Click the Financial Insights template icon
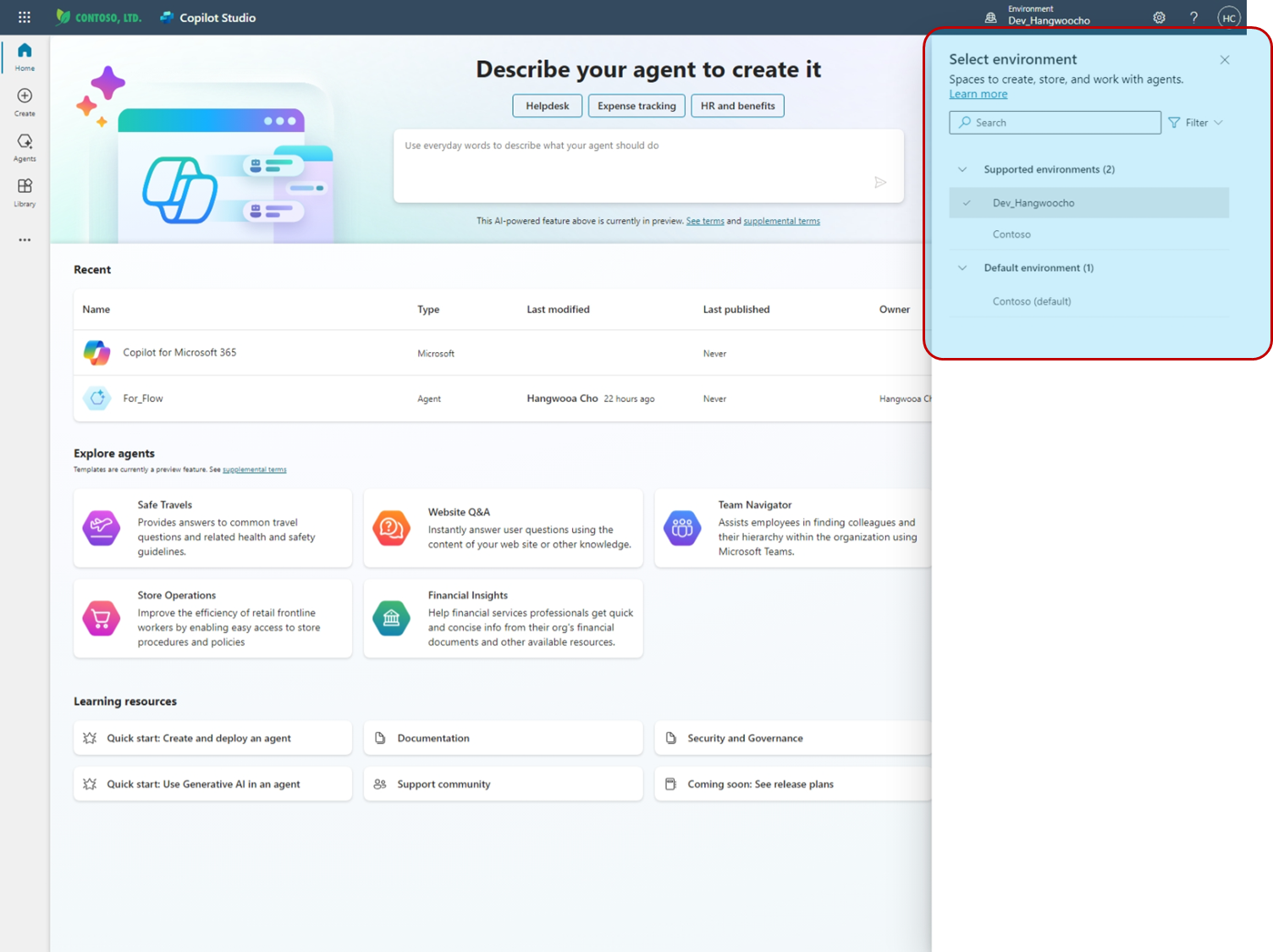Viewport: 1273px width, 952px height. 391,618
